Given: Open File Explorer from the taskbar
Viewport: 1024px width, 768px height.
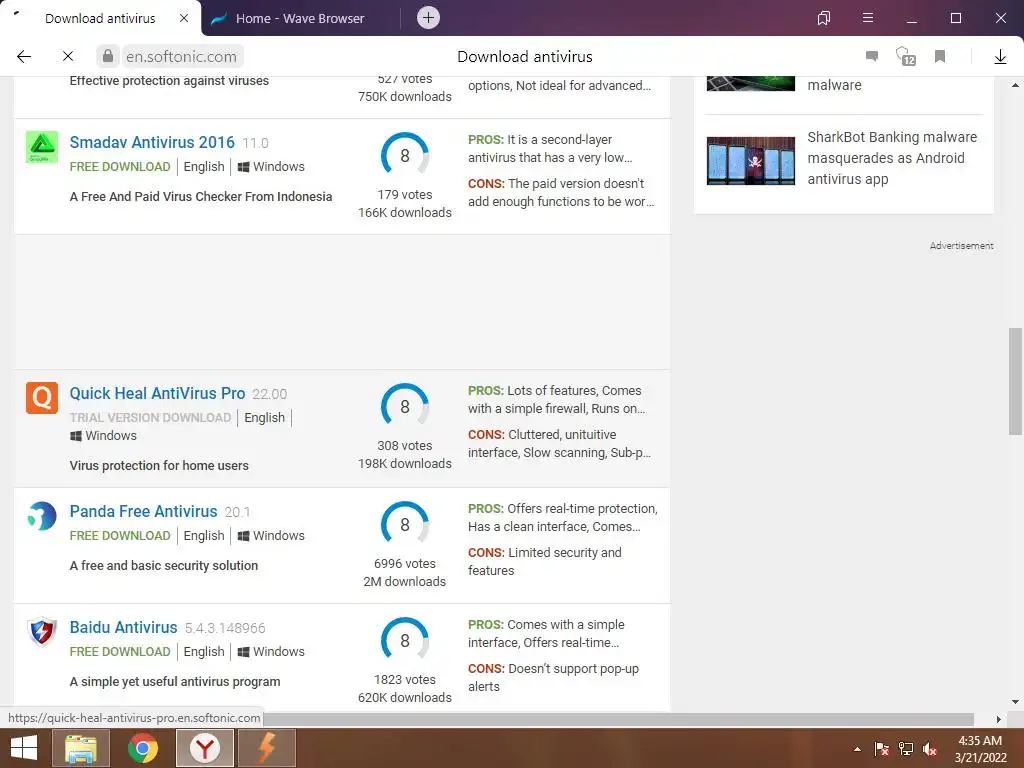Looking at the screenshot, I should pyautogui.click(x=80, y=748).
